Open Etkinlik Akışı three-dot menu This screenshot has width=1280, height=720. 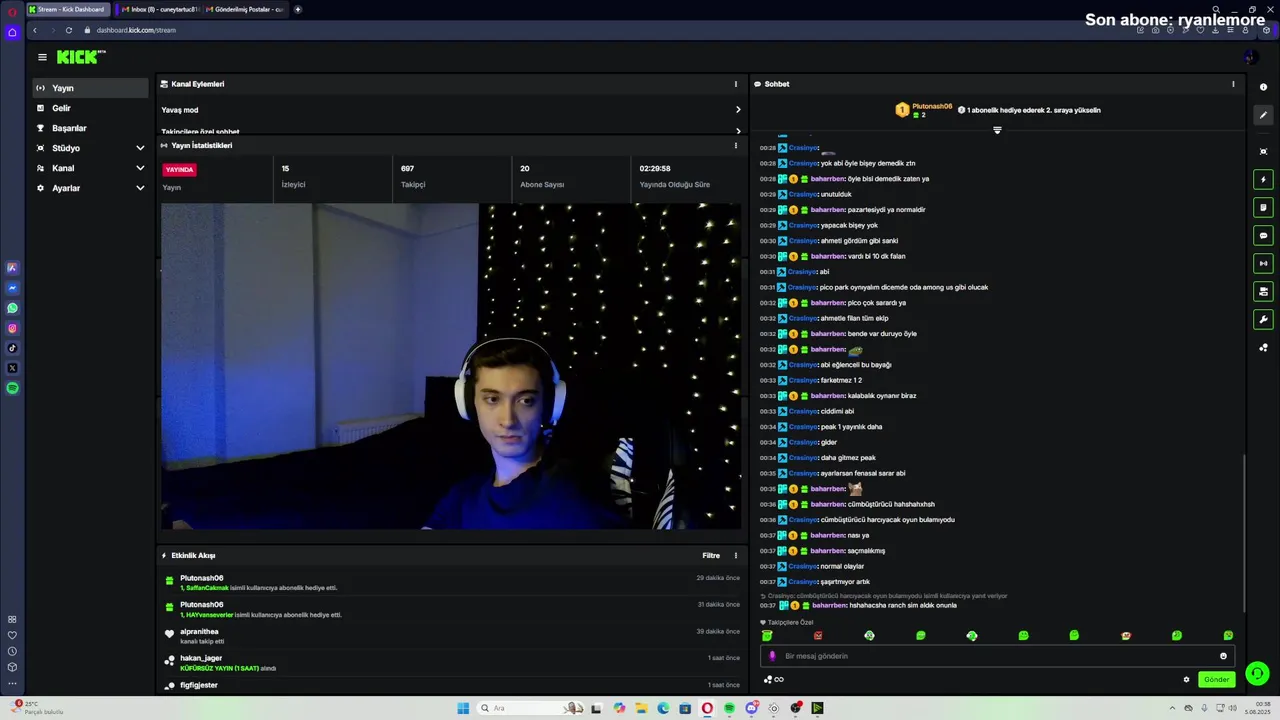coord(736,556)
